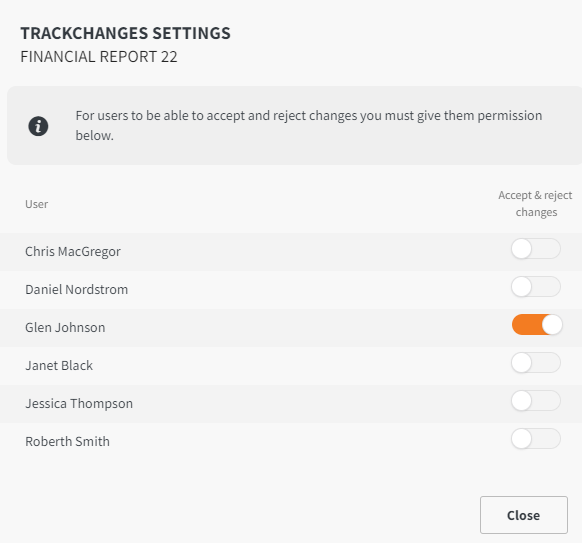The width and height of the screenshot is (582, 543).
Task: Click the Janet Black user name
Action: point(59,366)
